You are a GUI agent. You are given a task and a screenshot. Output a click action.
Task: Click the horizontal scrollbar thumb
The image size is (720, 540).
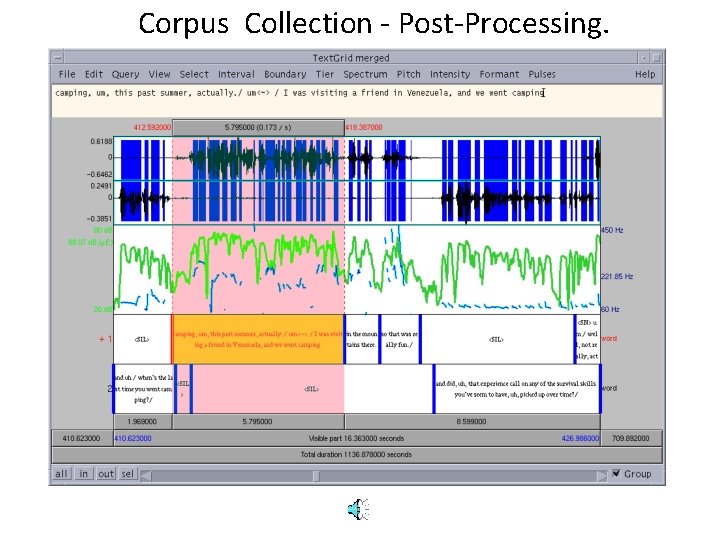(x=316, y=476)
